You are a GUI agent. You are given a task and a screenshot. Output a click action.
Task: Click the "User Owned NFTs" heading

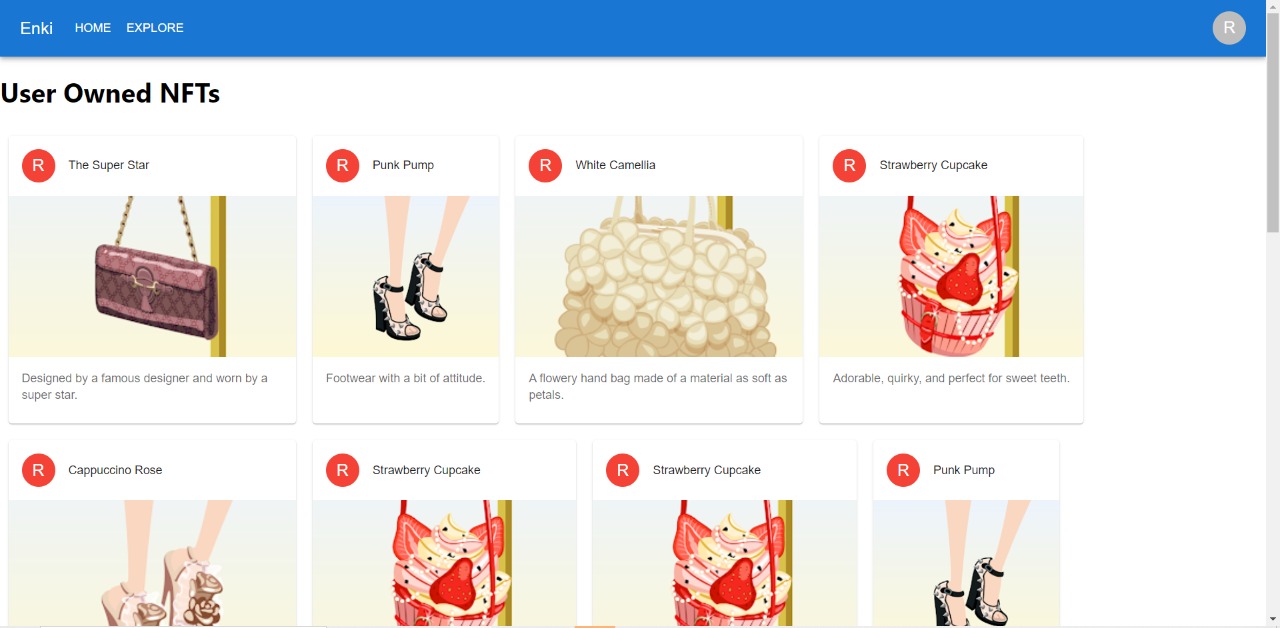pyautogui.click(x=110, y=93)
